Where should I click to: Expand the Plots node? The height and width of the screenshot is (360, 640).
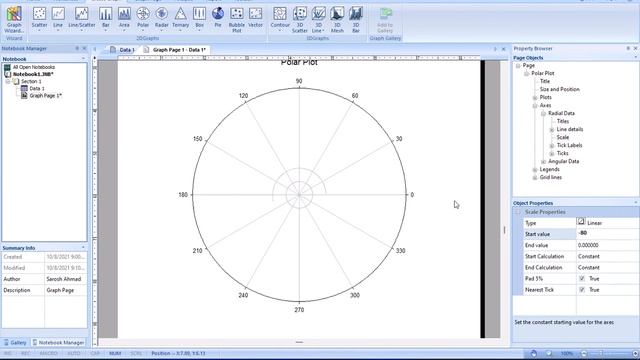(x=535, y=98)
